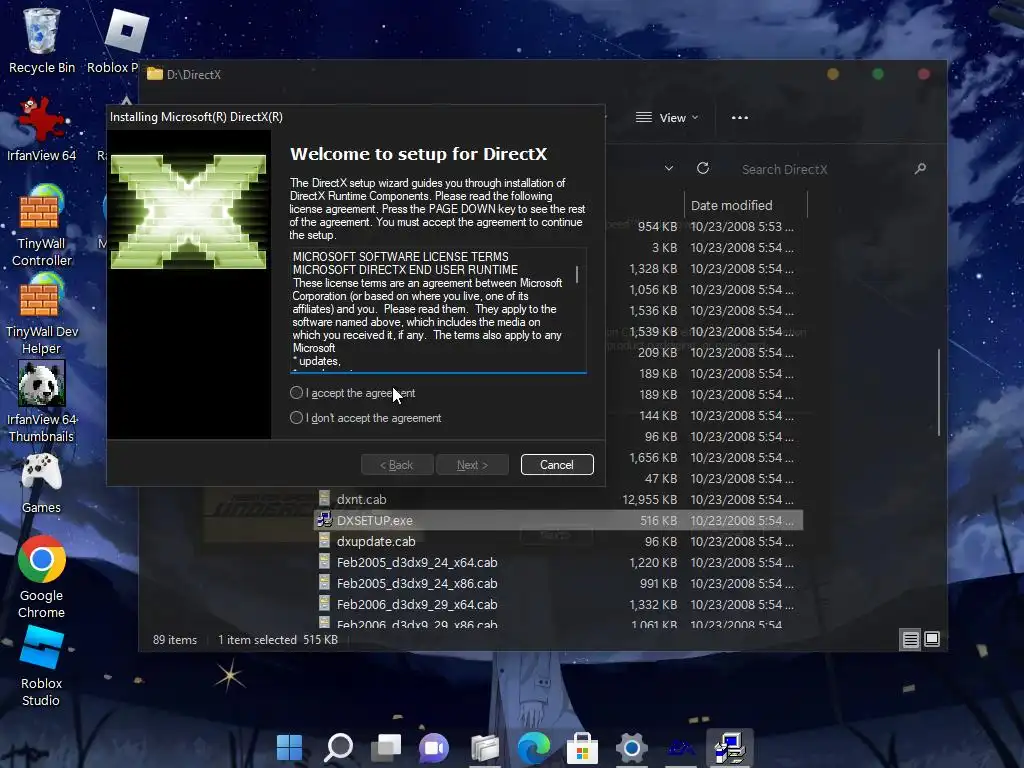This screenshot has width=1024, height=768.
Task: Click Cancel in DirectX setup dialog
Action: click(557, 464)
